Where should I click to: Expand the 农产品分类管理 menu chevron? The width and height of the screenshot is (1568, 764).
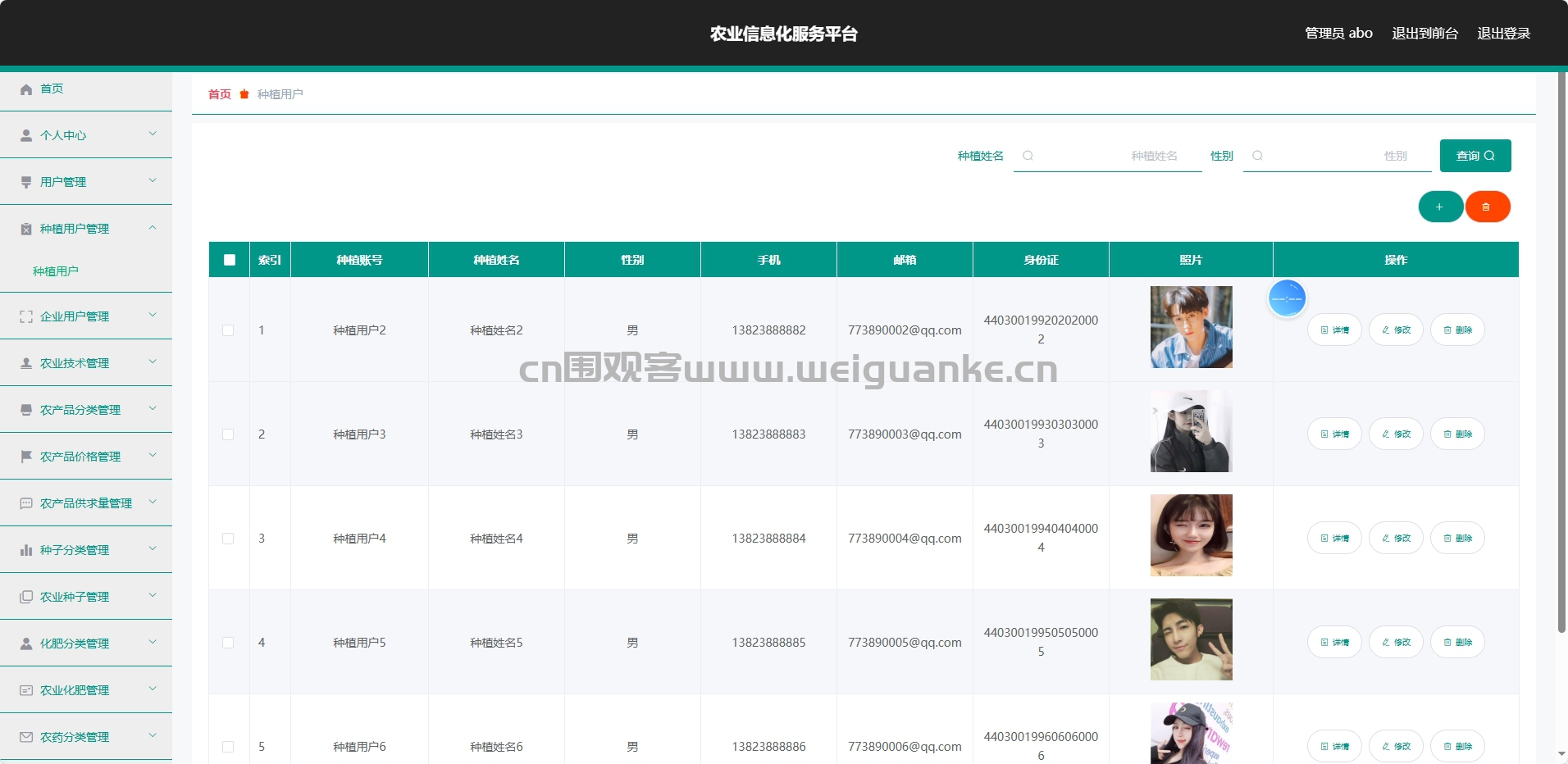[153, 408]
